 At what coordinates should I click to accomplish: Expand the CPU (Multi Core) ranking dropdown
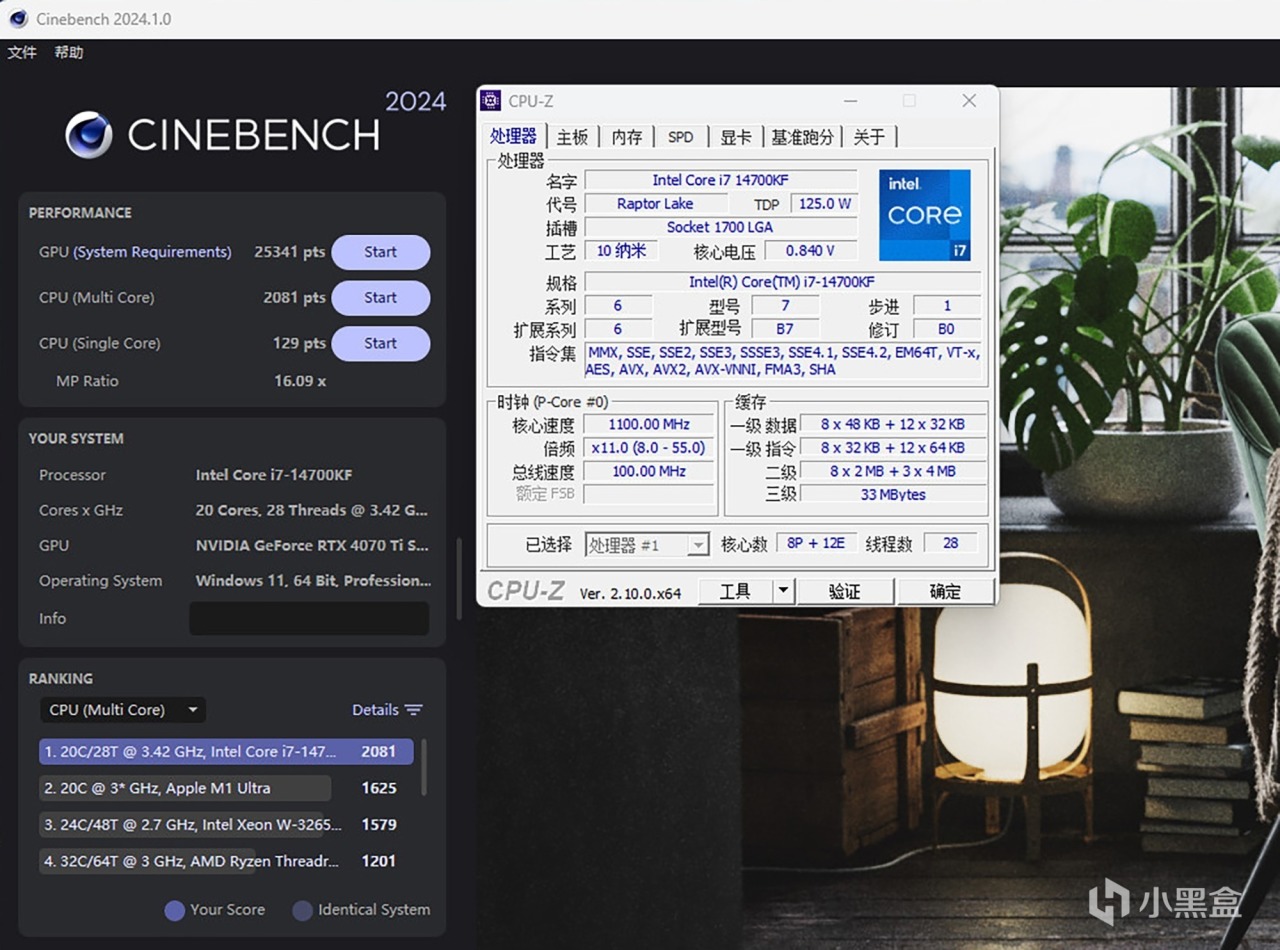tap(123, 710)
